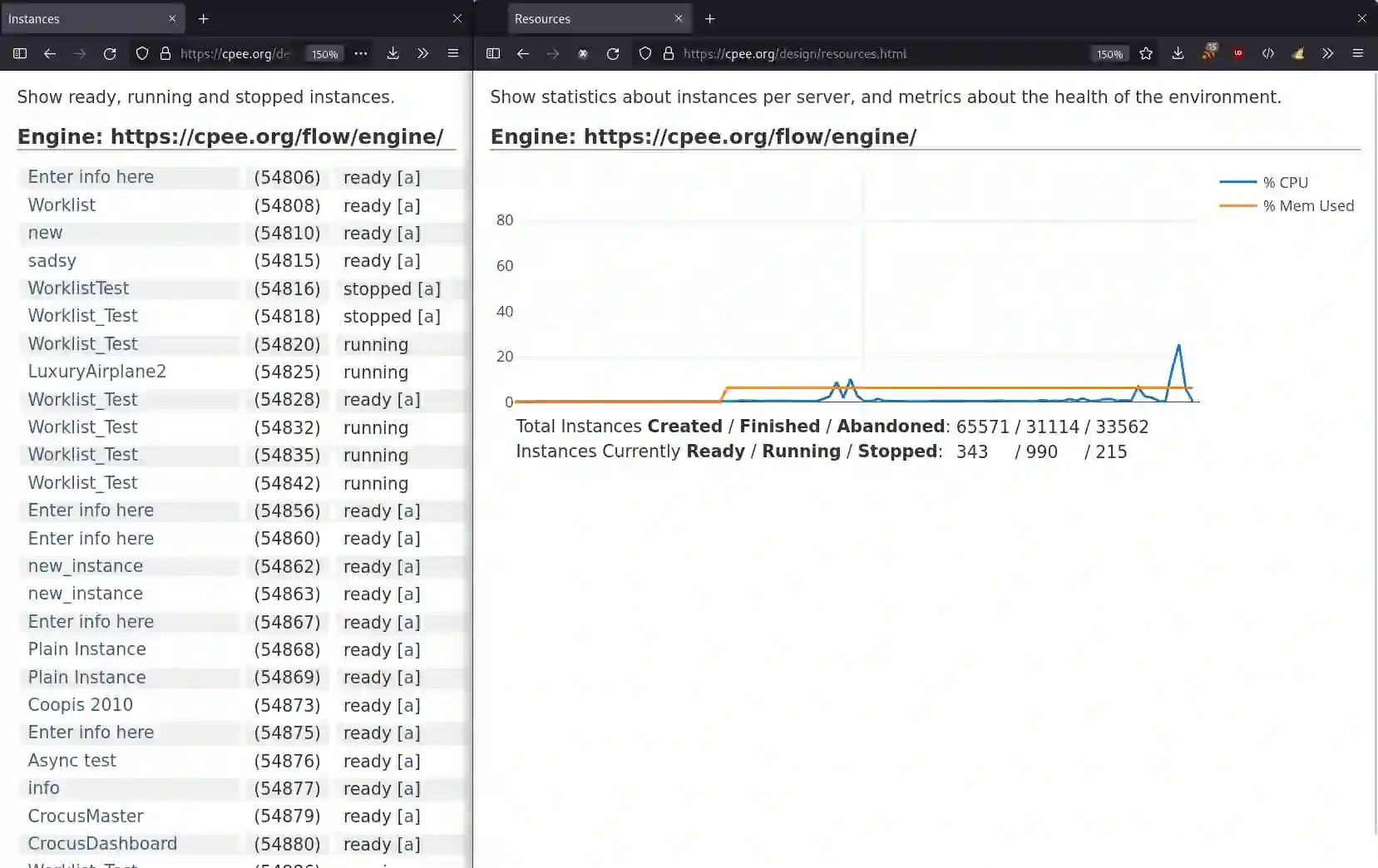Toggle sidebar in Instances window
This screenshot has height=868, width=1378.
(x=20, y=53)
